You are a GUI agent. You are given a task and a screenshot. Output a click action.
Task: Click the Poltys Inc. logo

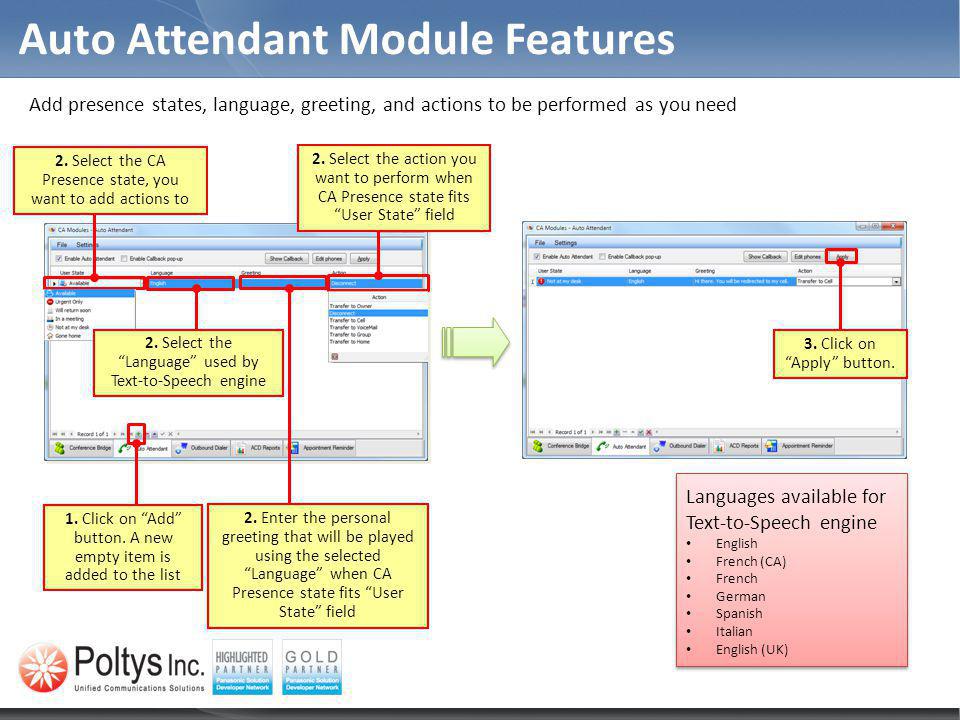111,668
